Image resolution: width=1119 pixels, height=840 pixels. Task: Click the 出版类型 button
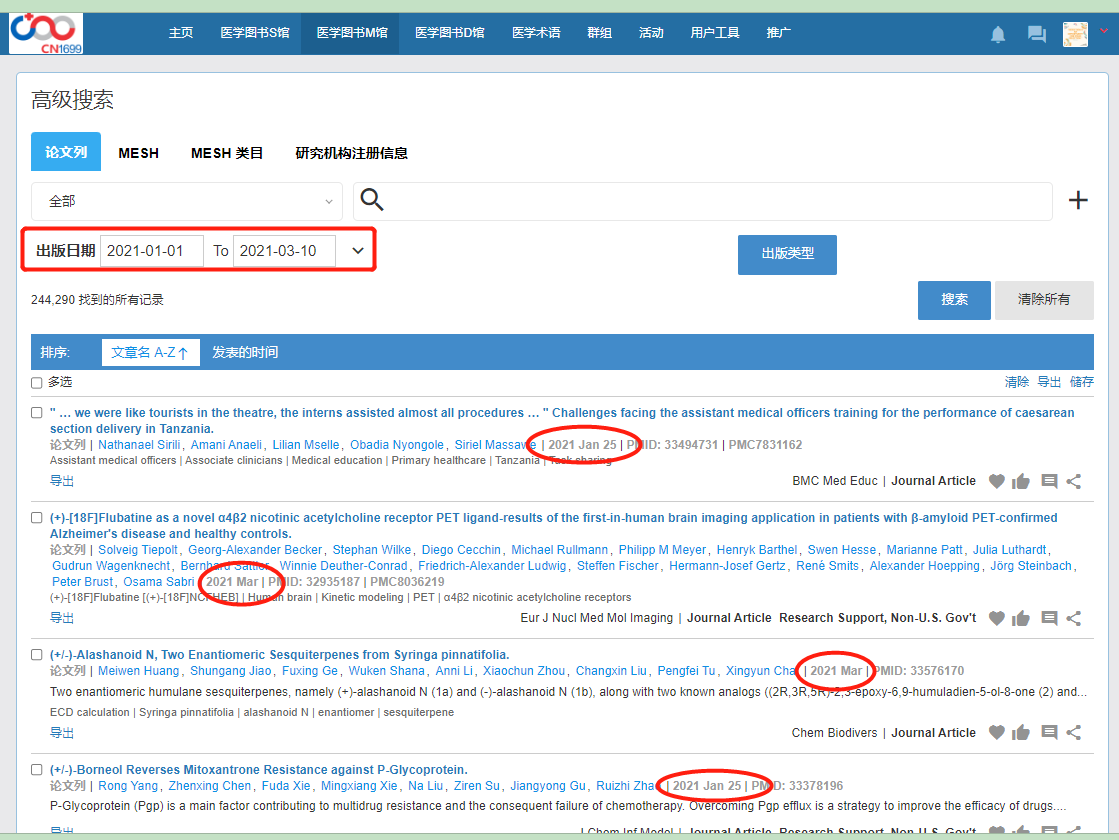coord(787,254)
